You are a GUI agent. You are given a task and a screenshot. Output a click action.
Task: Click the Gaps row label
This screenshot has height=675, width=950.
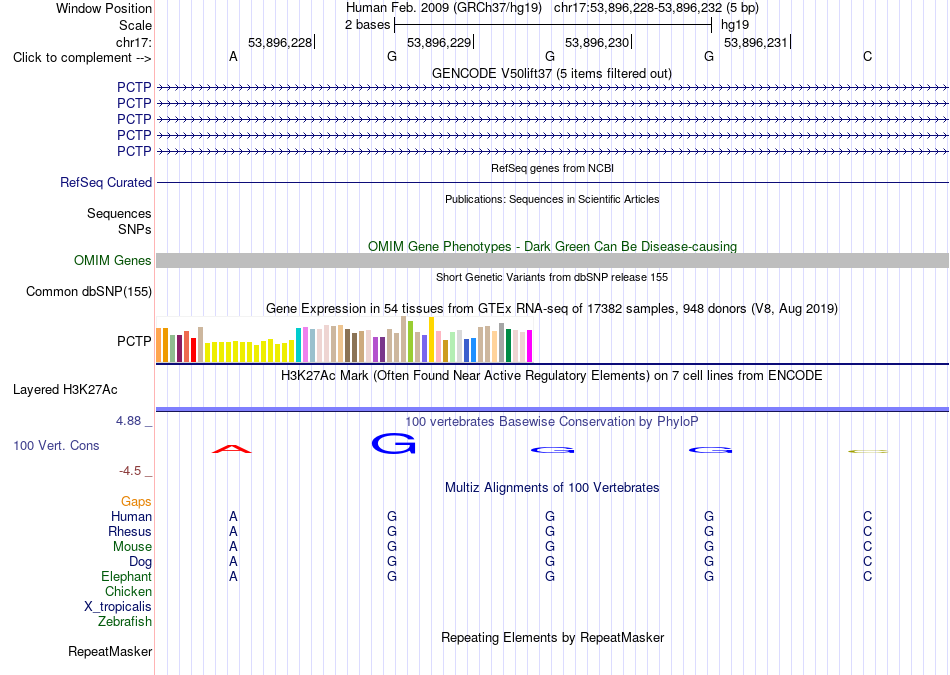(136, 502)
